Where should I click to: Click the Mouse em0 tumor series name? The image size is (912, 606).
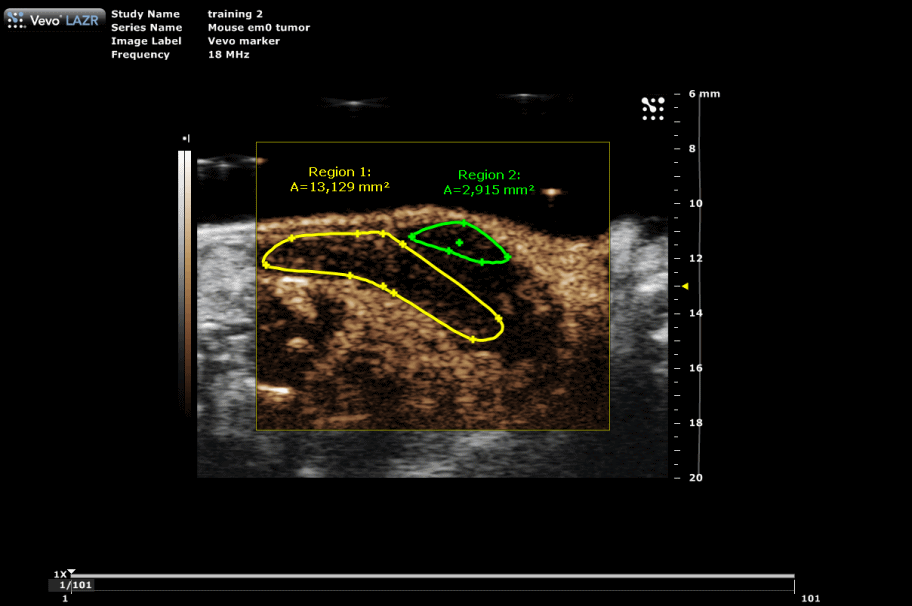[258, 28]
